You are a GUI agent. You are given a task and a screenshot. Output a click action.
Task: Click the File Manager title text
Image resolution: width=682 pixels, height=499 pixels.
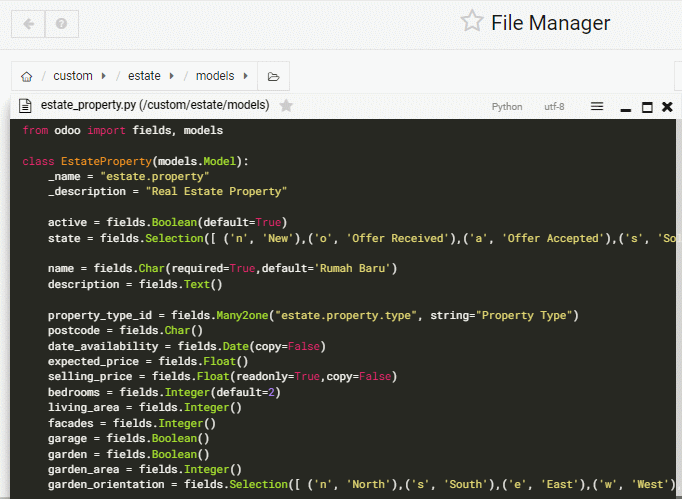(x=551, y=23)
